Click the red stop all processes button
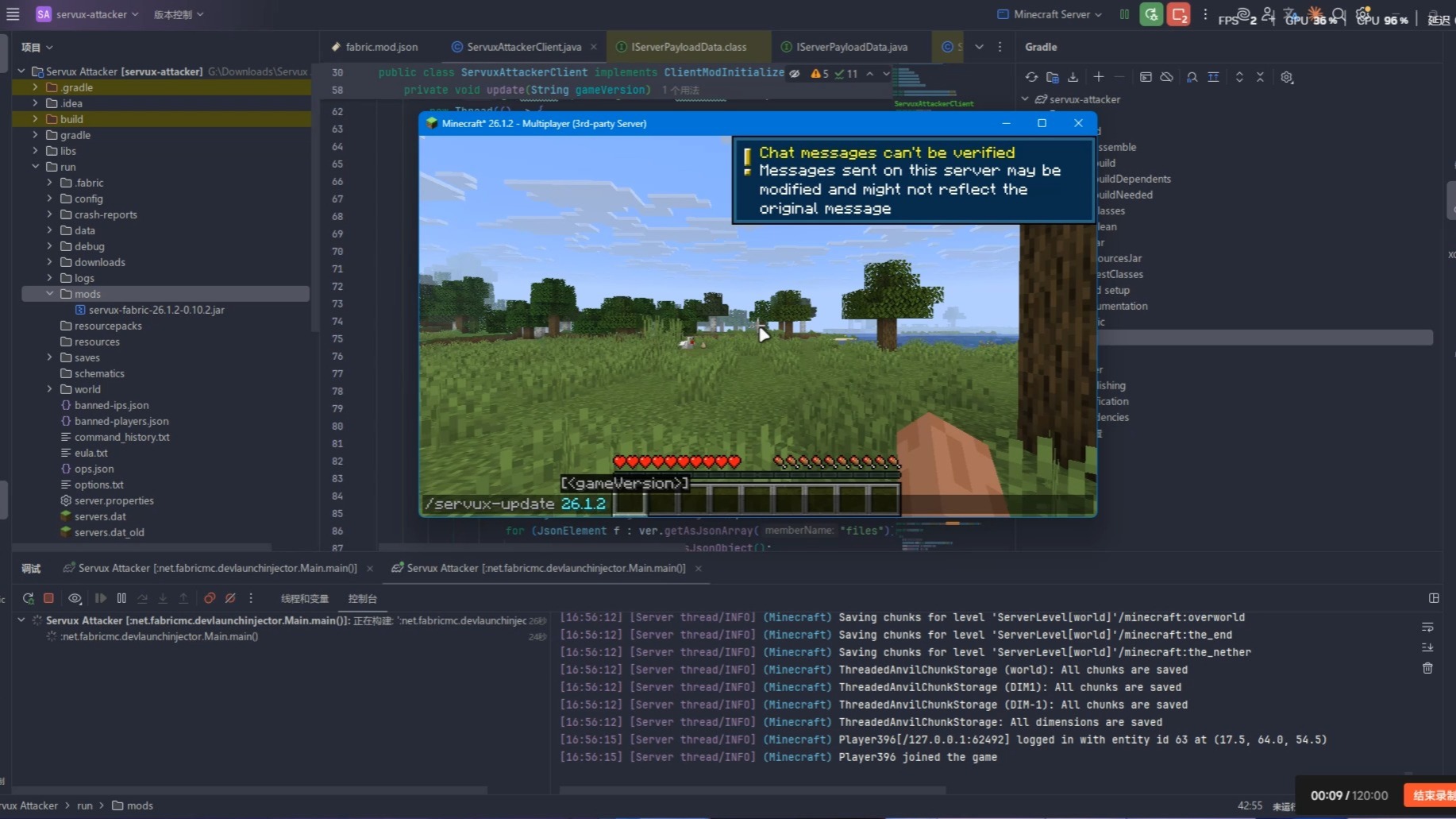 1178,14
